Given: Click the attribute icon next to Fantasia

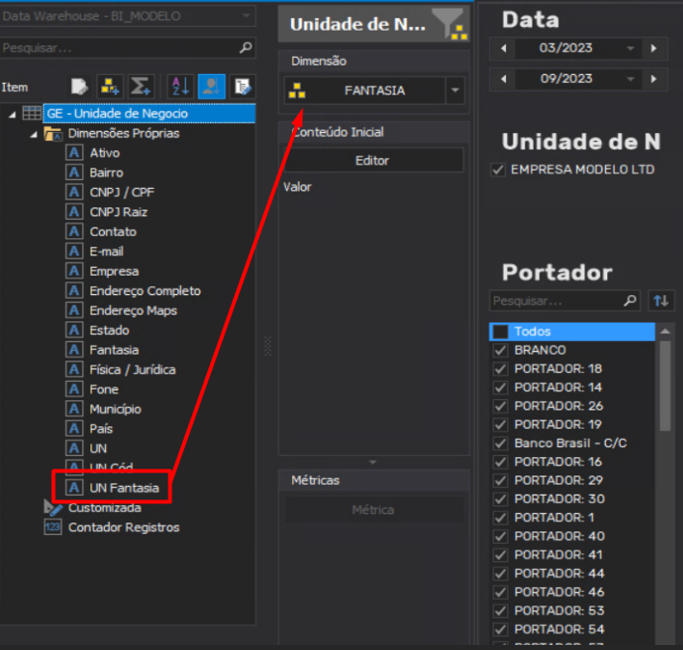Looking at the screenshot, I should point(74,350).
